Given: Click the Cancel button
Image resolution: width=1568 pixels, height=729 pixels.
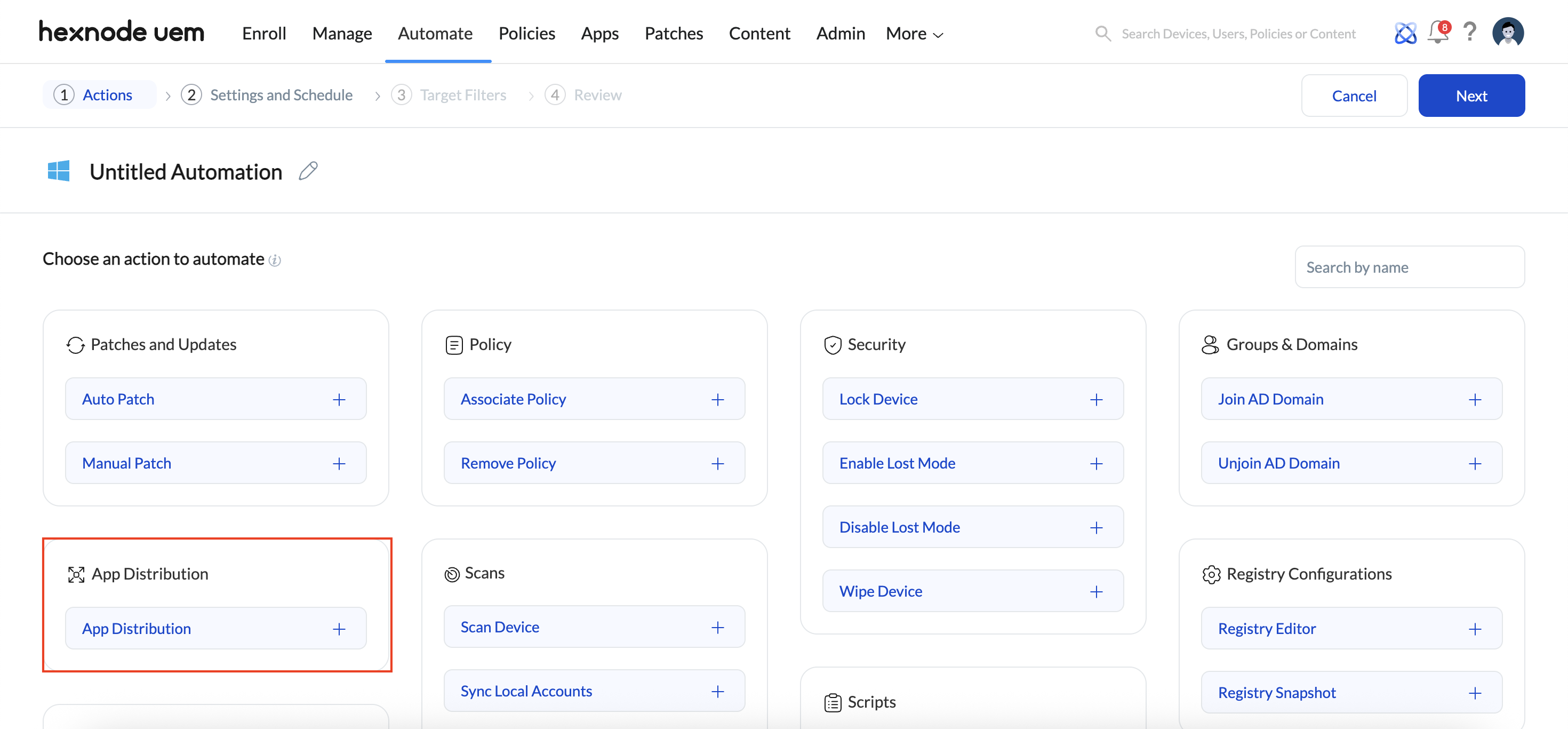Looking at the screenshot, I should click(x=1353, y=96).
